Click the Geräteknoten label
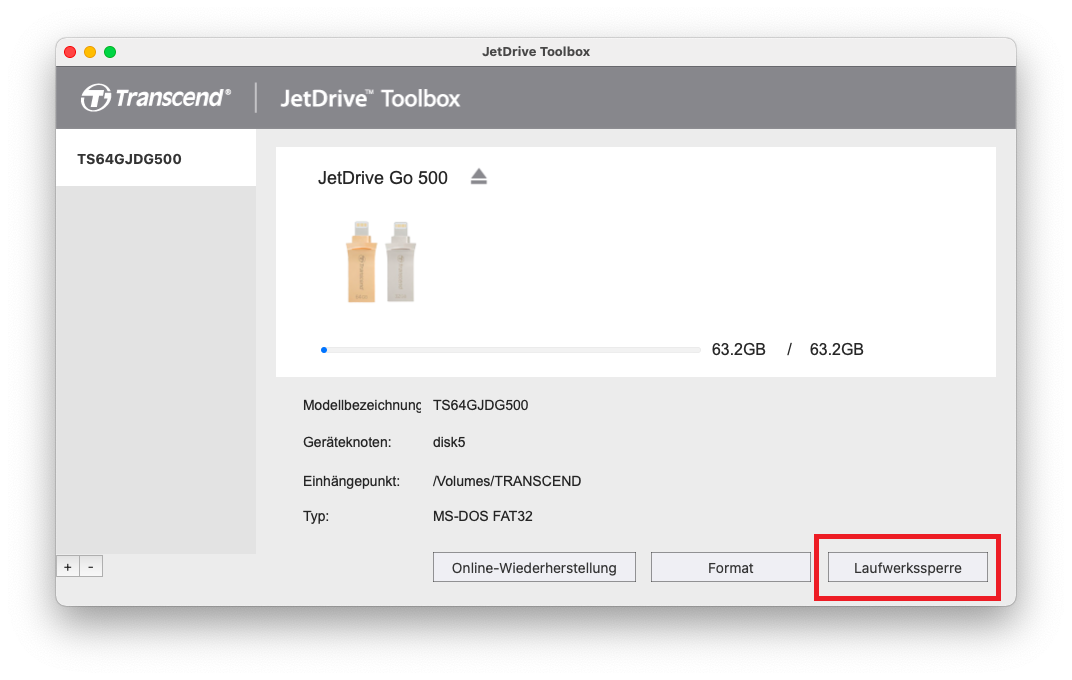 click(x=347, y=442)
